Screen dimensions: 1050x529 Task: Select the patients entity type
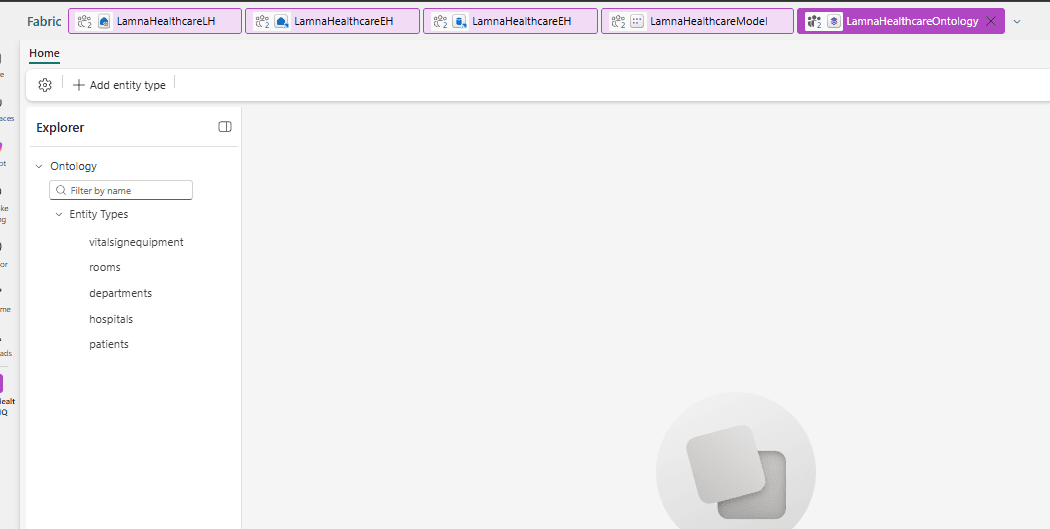pos(108,344)
